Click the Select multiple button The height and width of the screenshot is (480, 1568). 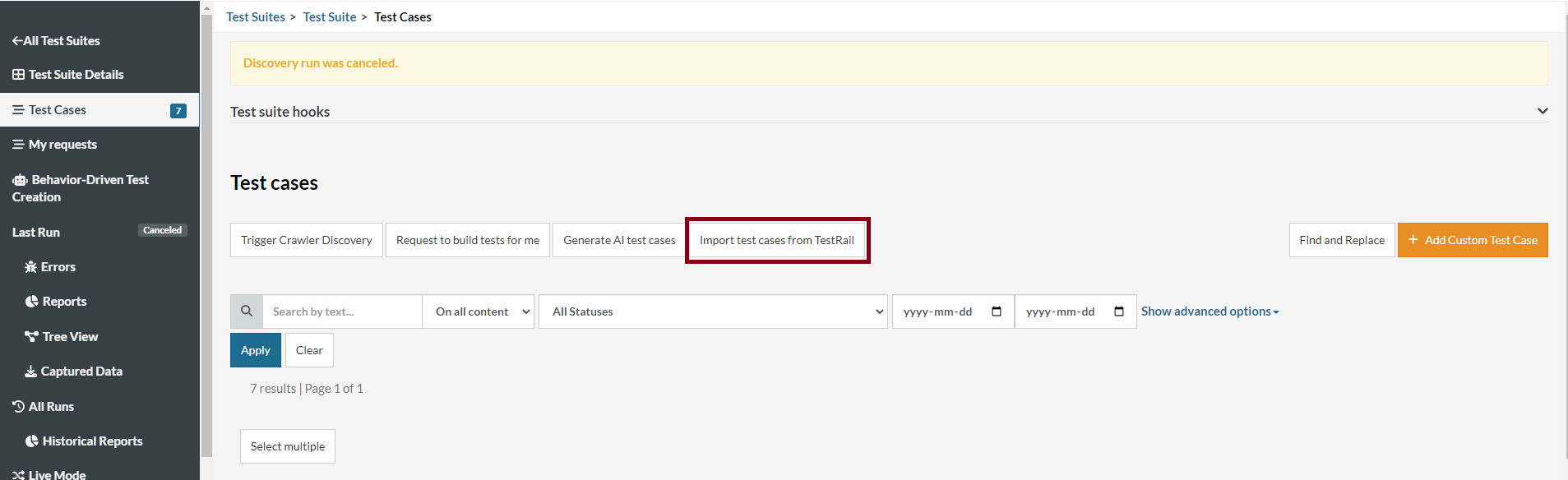pos(288,446)
